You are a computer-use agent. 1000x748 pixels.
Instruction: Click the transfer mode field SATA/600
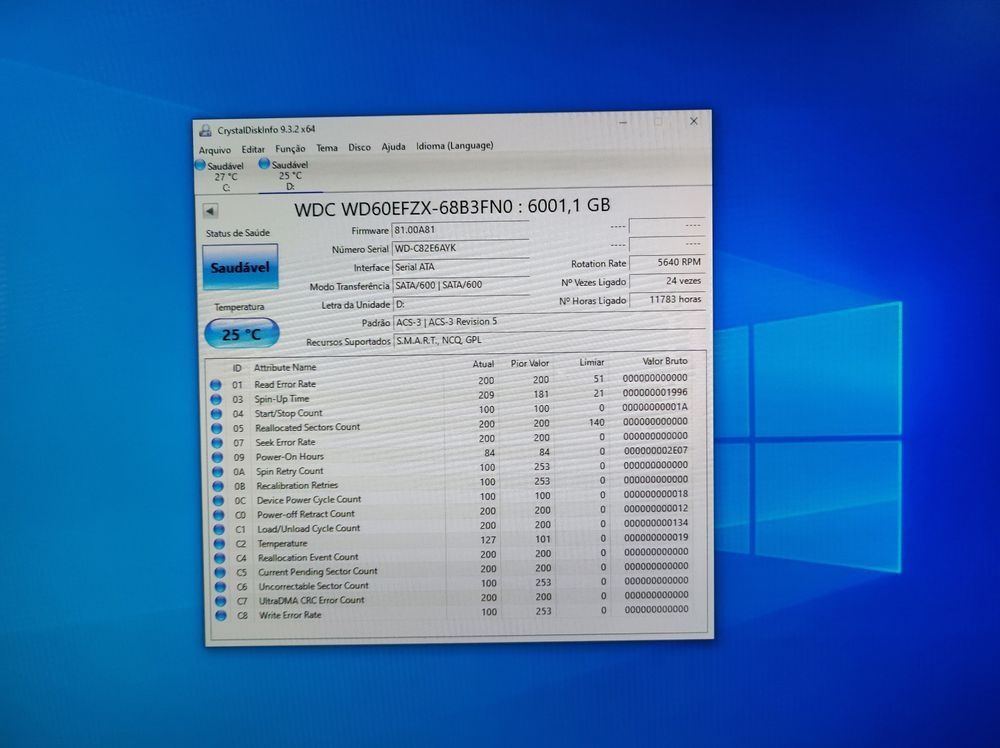pos(460,285)
